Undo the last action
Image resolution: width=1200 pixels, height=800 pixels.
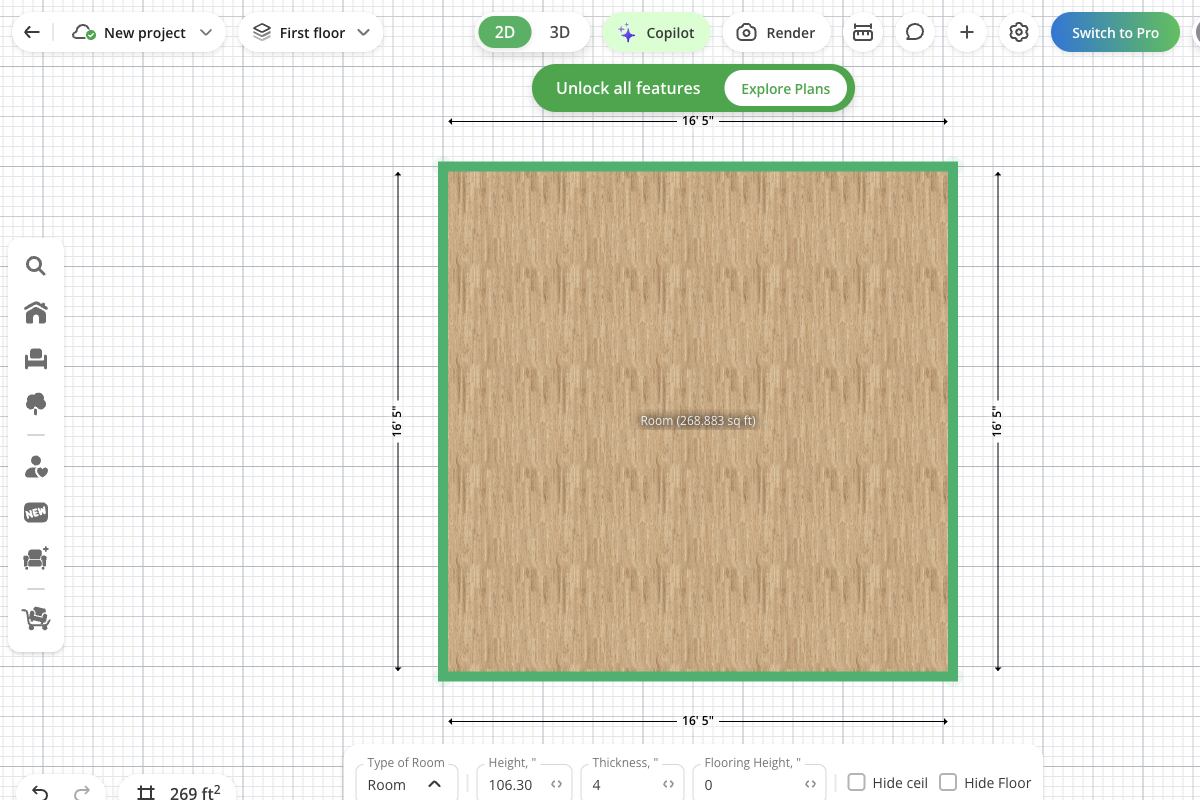pos(40,792)
